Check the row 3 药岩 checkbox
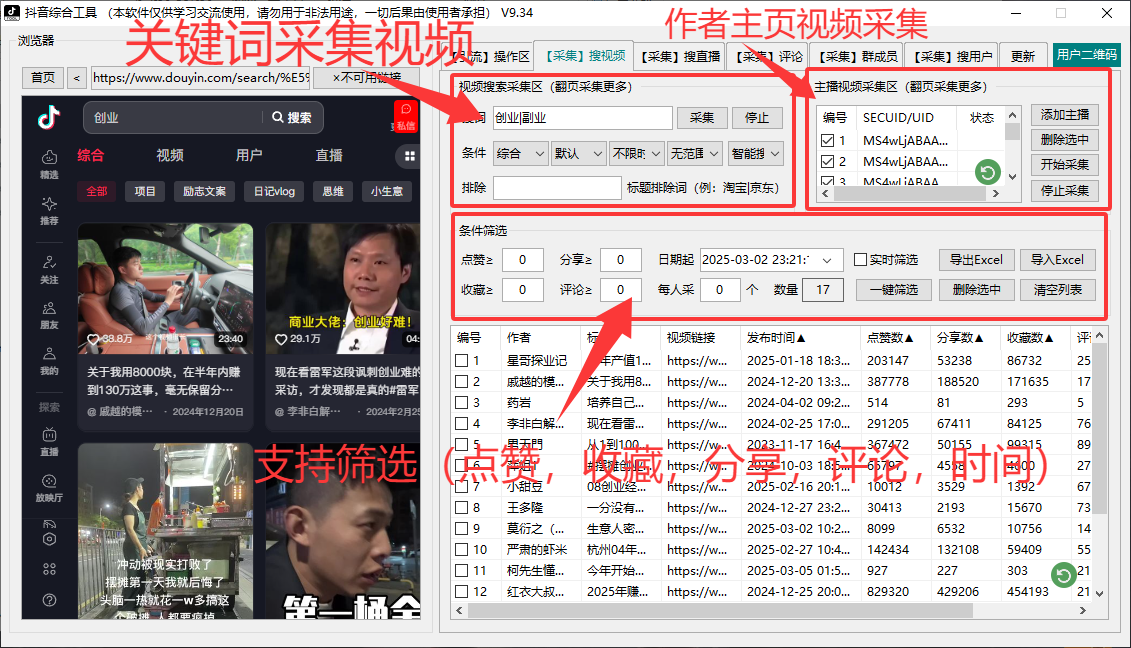The width and height of the screenshot is (1131, 648). pos(462,403)
